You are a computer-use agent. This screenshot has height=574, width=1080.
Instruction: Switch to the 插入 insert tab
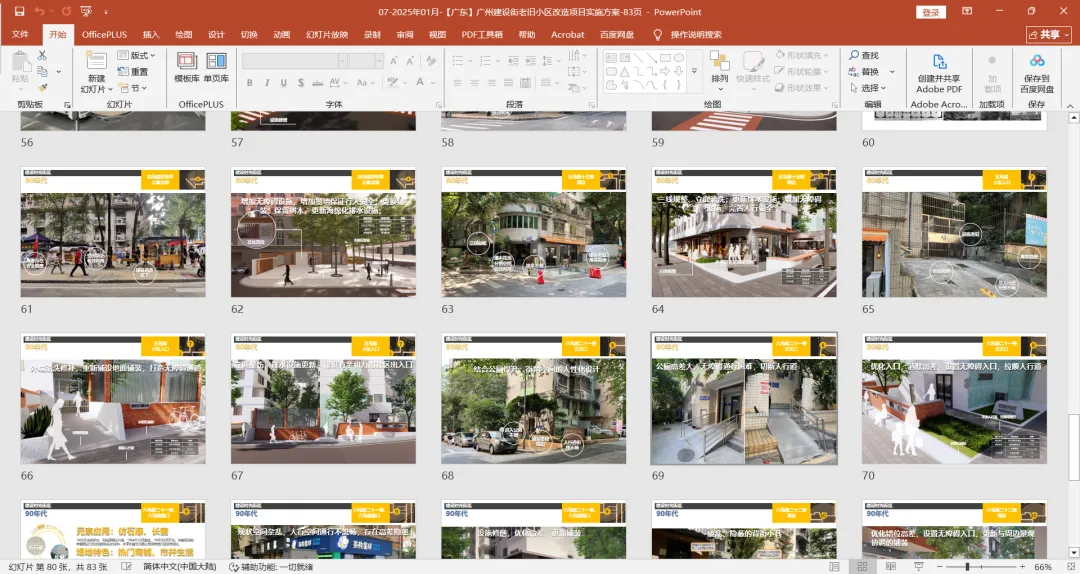click(151, 34)
